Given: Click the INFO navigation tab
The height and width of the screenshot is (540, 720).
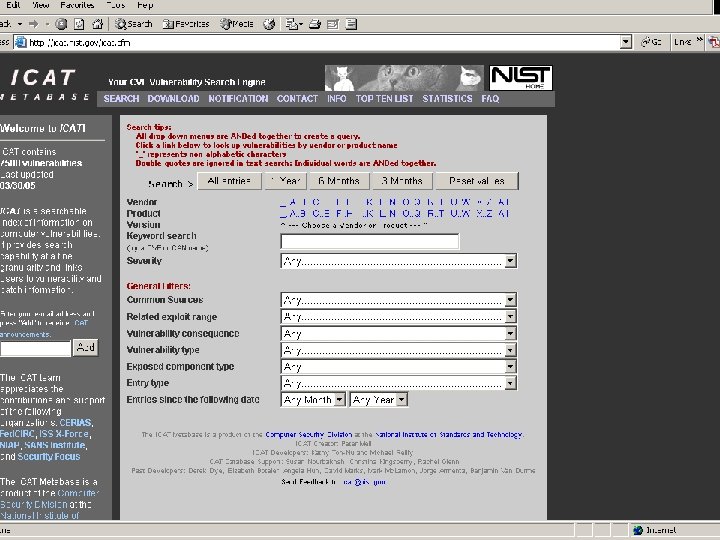Looking at the screenshot, I should (337, 98).
